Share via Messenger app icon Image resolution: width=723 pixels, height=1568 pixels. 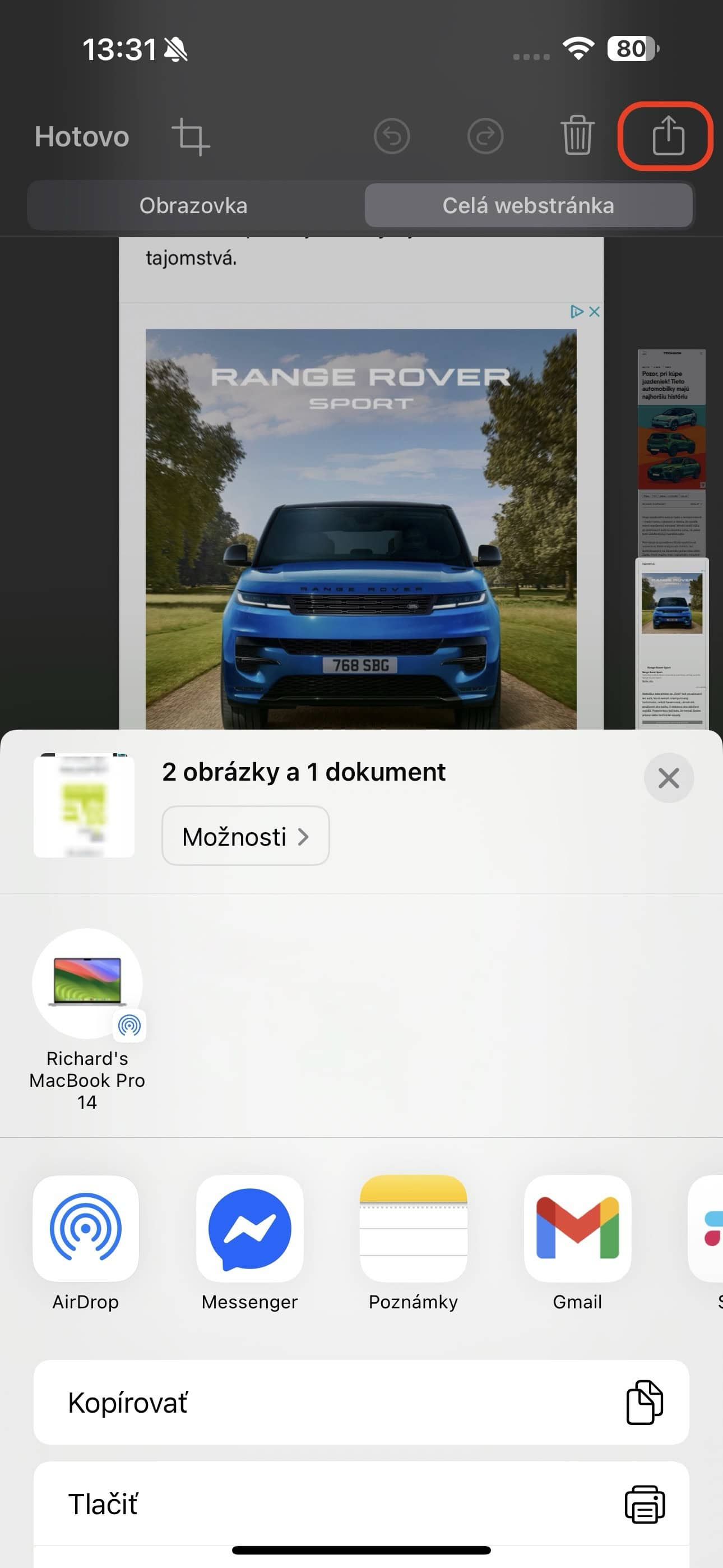249,1228
